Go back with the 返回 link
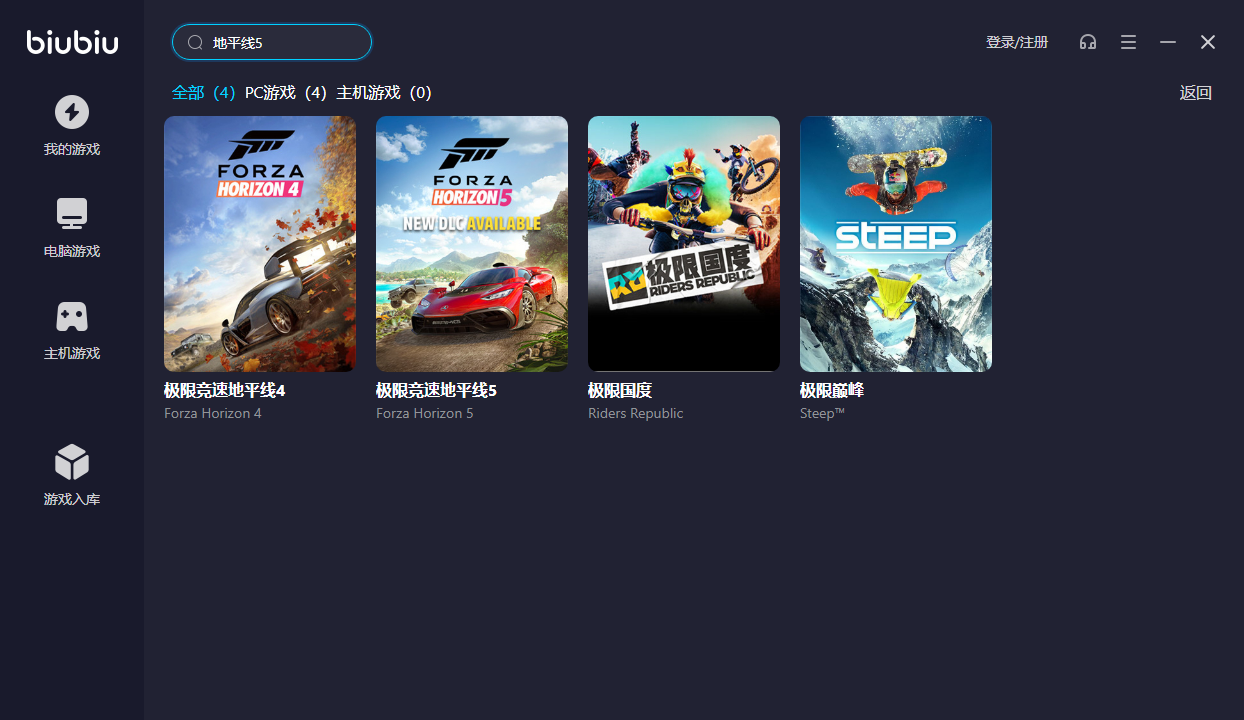 pyautogui.click(x=1196, y=93)
